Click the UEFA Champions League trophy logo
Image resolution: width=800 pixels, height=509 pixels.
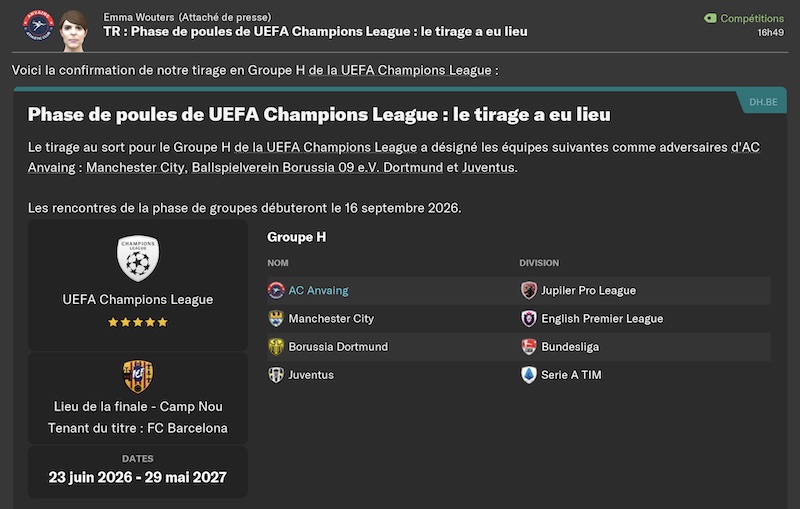click(x=138, y=258)
